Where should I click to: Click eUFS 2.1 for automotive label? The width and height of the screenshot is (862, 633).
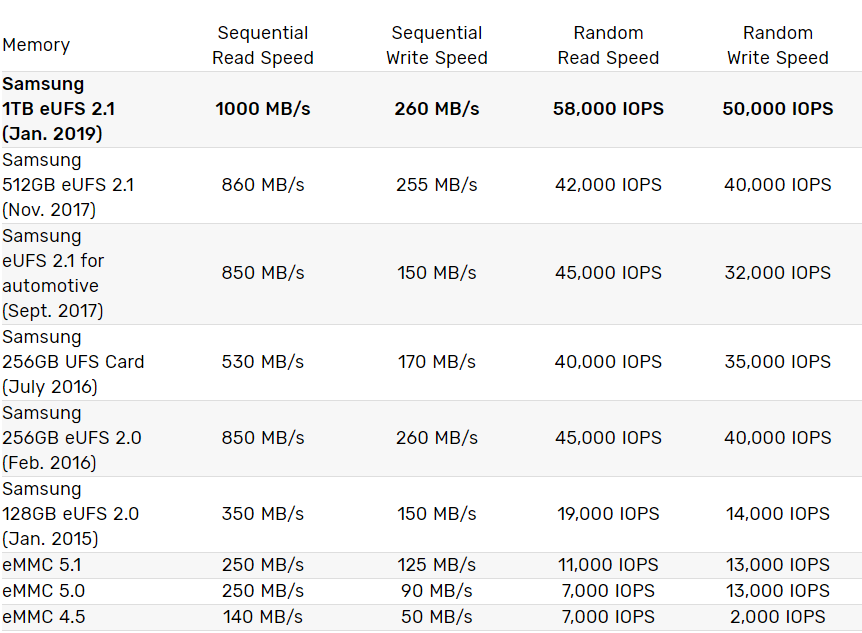[x=53, y=273]
